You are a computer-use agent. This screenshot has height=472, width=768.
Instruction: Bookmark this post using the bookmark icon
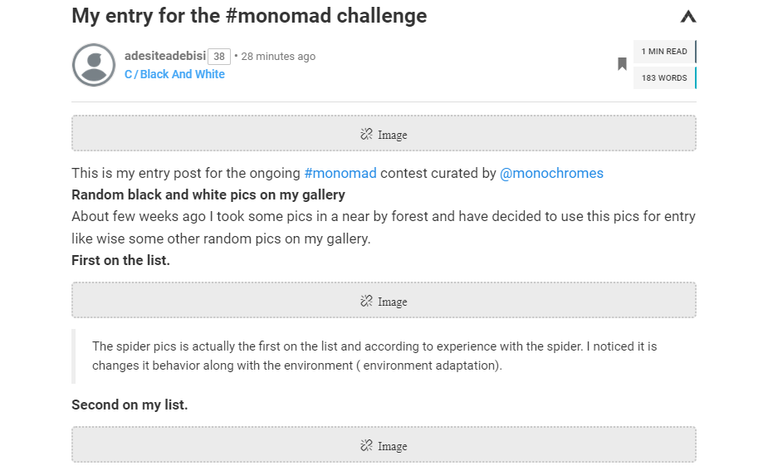tap(622, 64)
